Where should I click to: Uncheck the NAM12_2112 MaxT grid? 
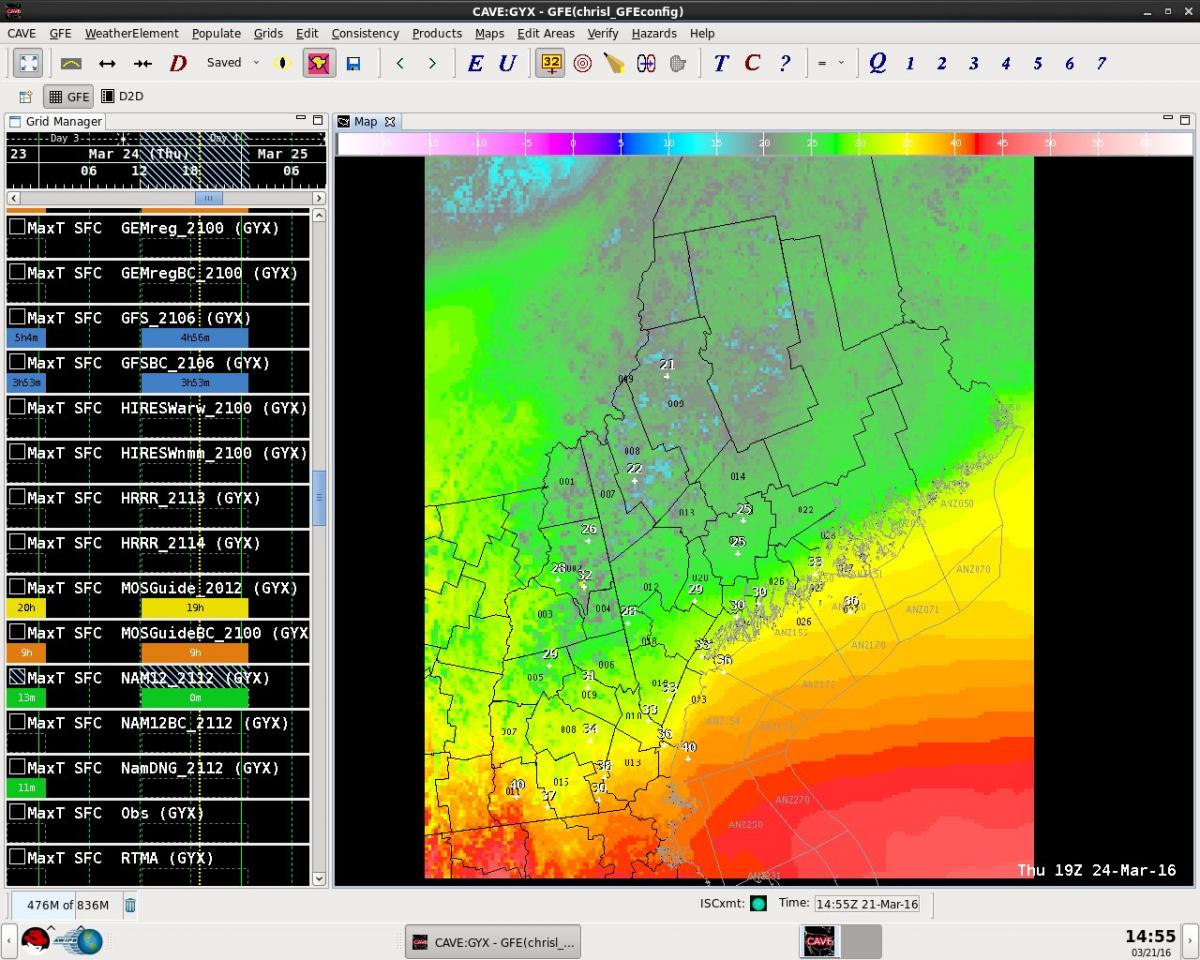pyautogui.click(x=17, y=677)
